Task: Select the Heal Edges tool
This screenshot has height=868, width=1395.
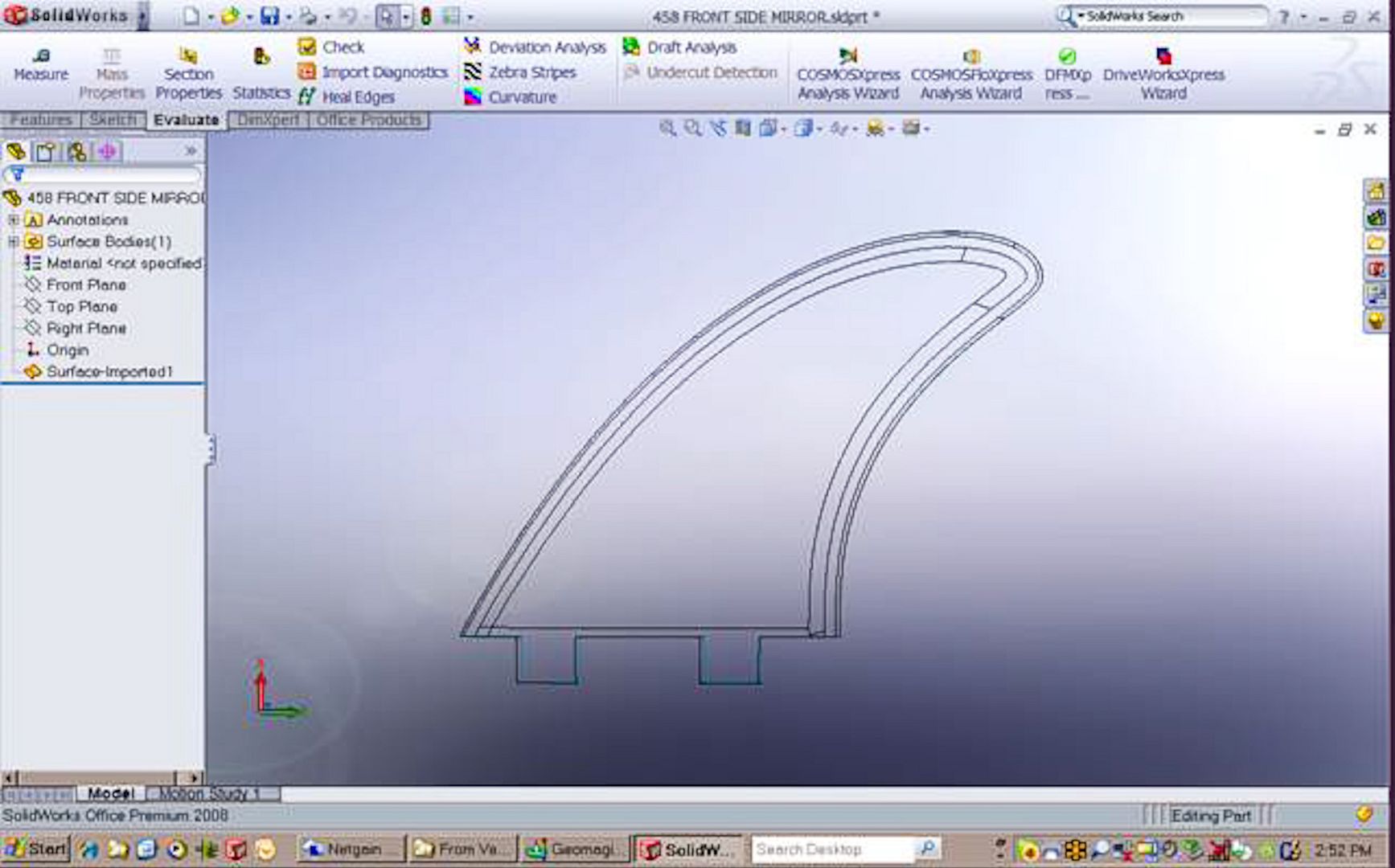Action: click(x=346, y=96)
